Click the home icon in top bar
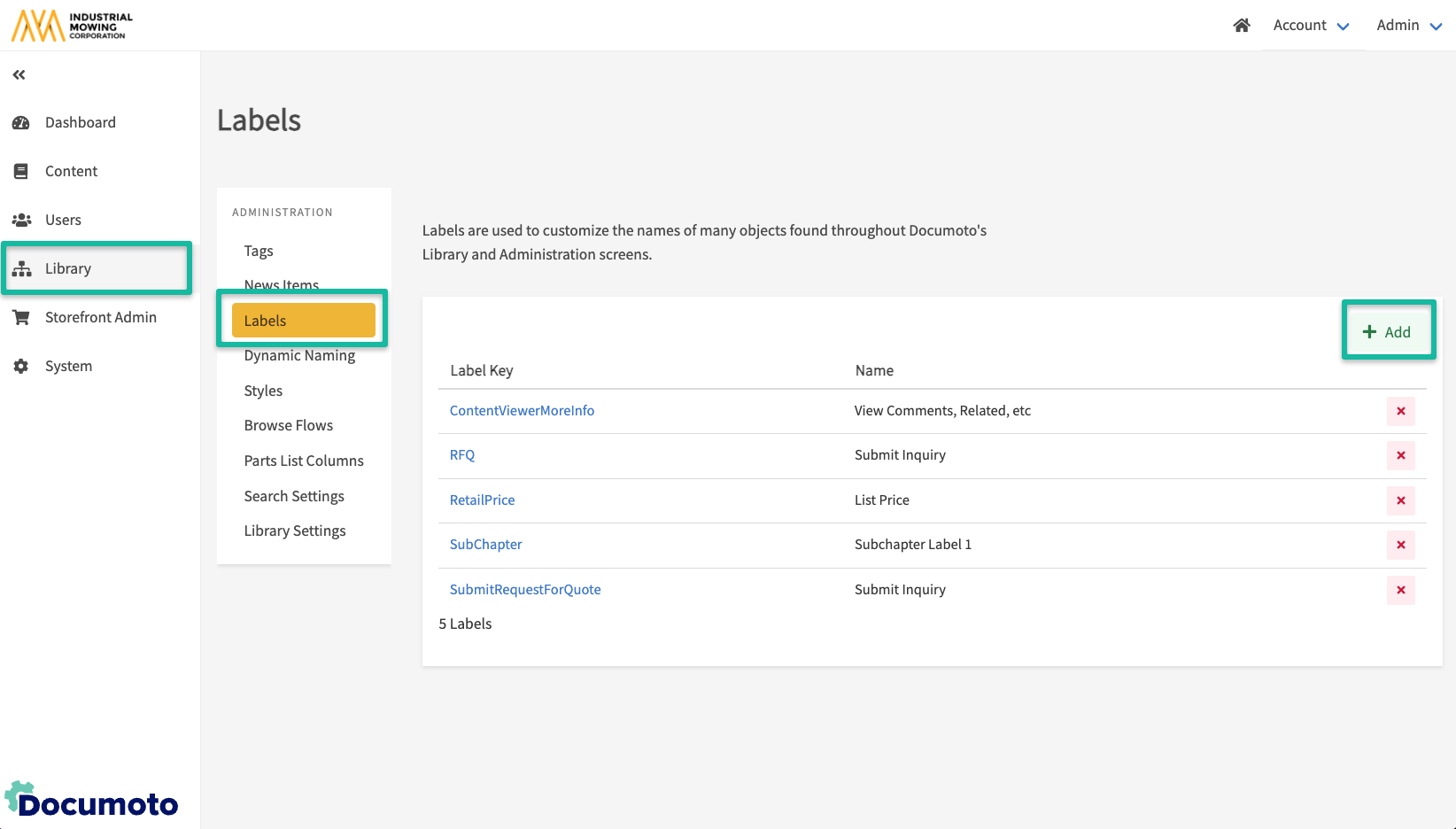Image resolution: width=1456 pixels, height=829 pixels. tap(1241, 26)
